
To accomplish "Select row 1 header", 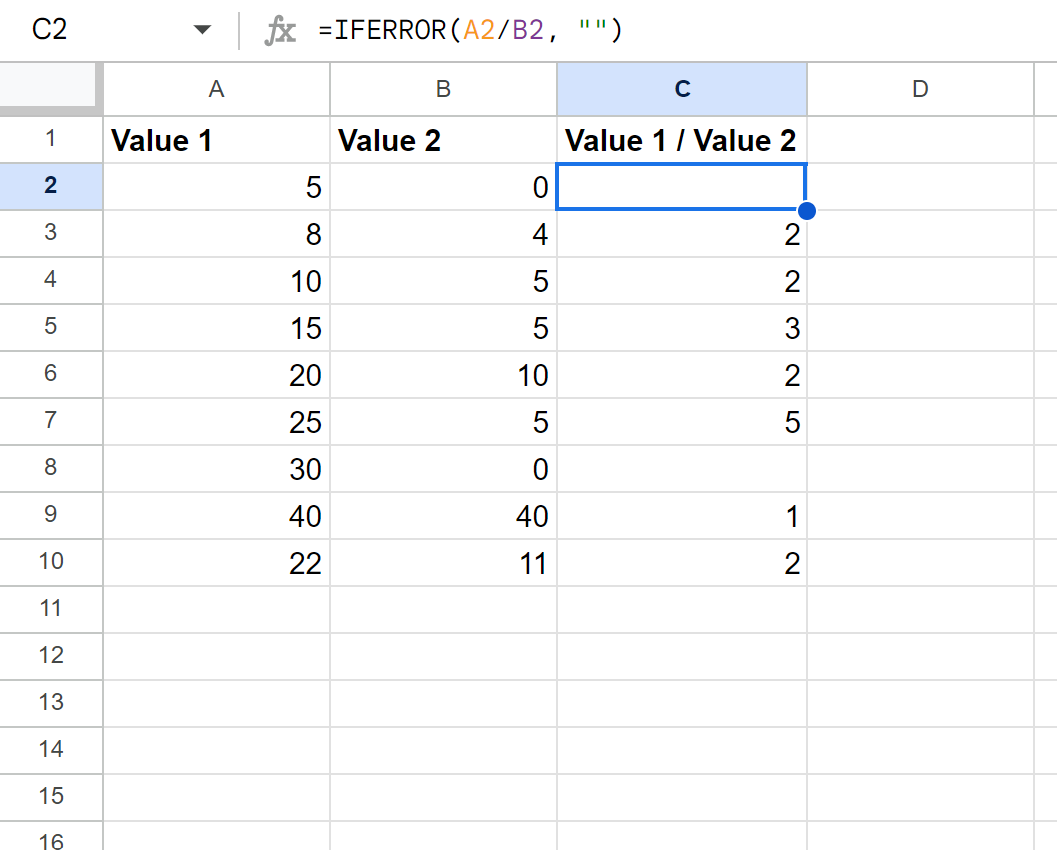I will point(51,140).
